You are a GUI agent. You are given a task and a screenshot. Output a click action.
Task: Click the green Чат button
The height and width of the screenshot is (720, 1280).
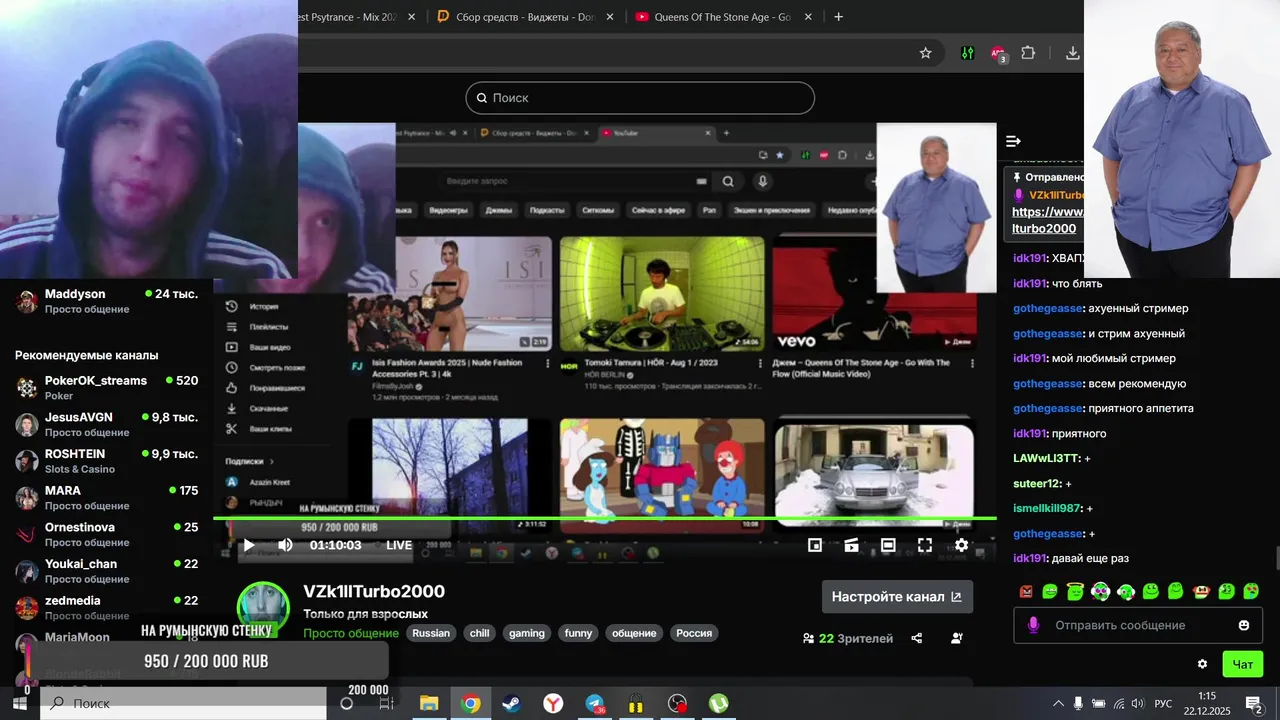[1243, 664]
